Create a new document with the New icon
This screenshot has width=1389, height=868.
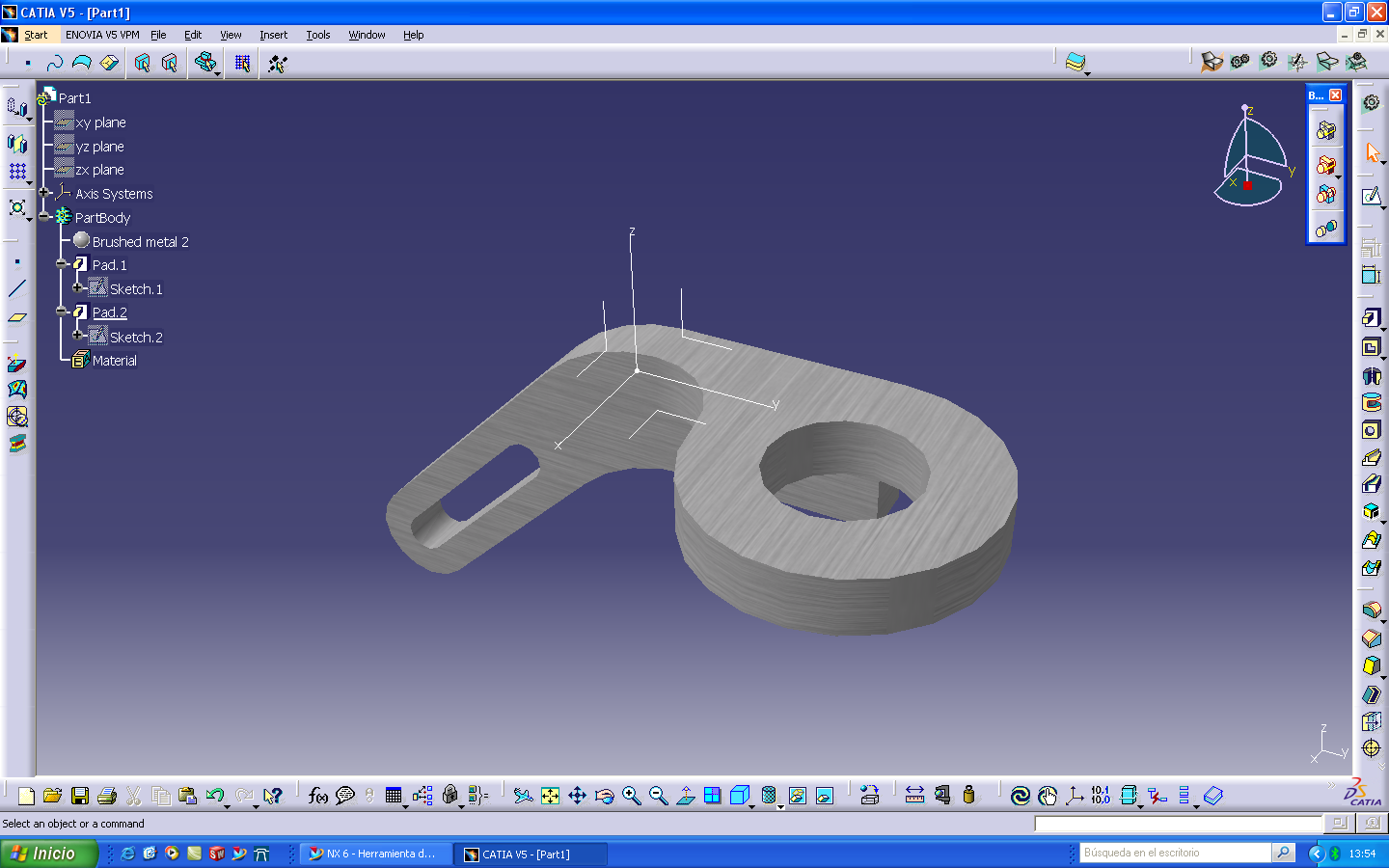pos(26,796)
